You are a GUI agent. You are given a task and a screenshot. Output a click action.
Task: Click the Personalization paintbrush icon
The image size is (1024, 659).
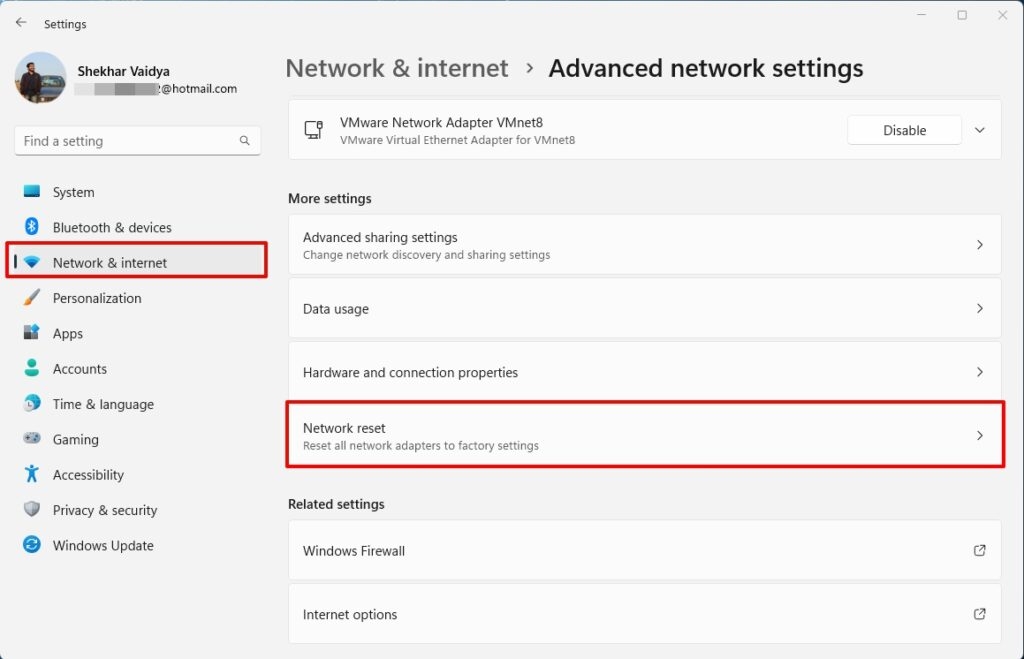point(31,298)
